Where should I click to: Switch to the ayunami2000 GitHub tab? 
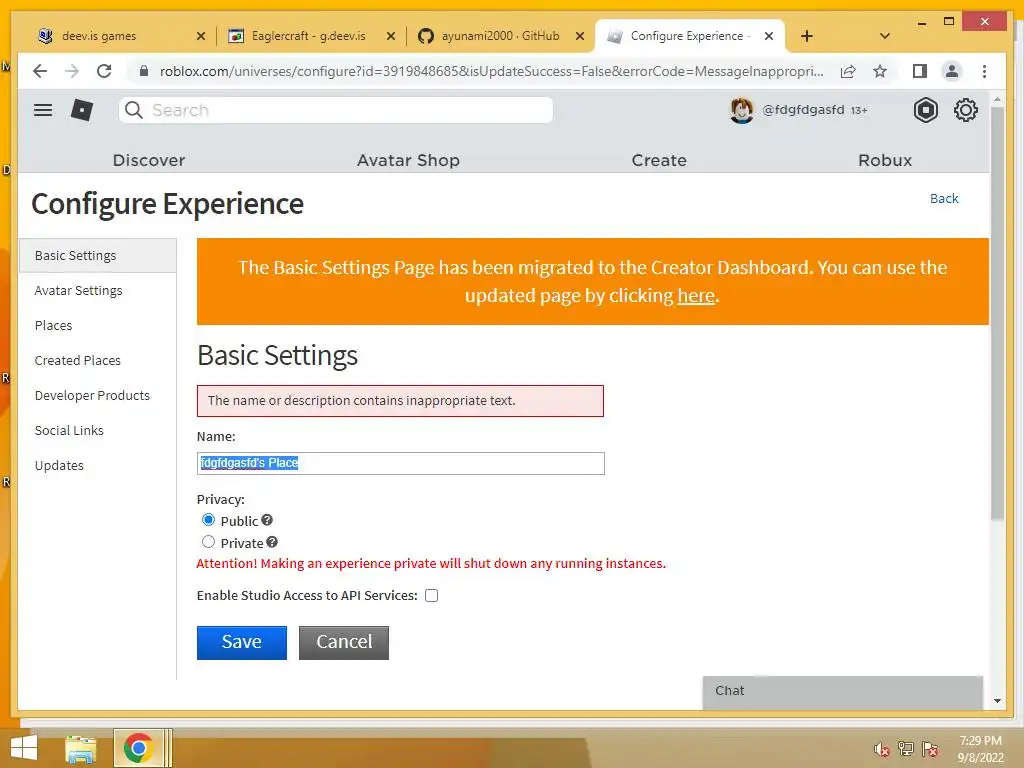(x=500, y=36)
